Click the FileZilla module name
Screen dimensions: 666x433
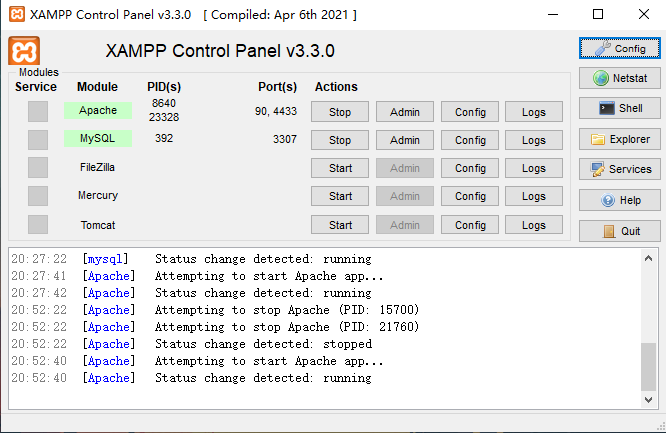pos(97,167)
